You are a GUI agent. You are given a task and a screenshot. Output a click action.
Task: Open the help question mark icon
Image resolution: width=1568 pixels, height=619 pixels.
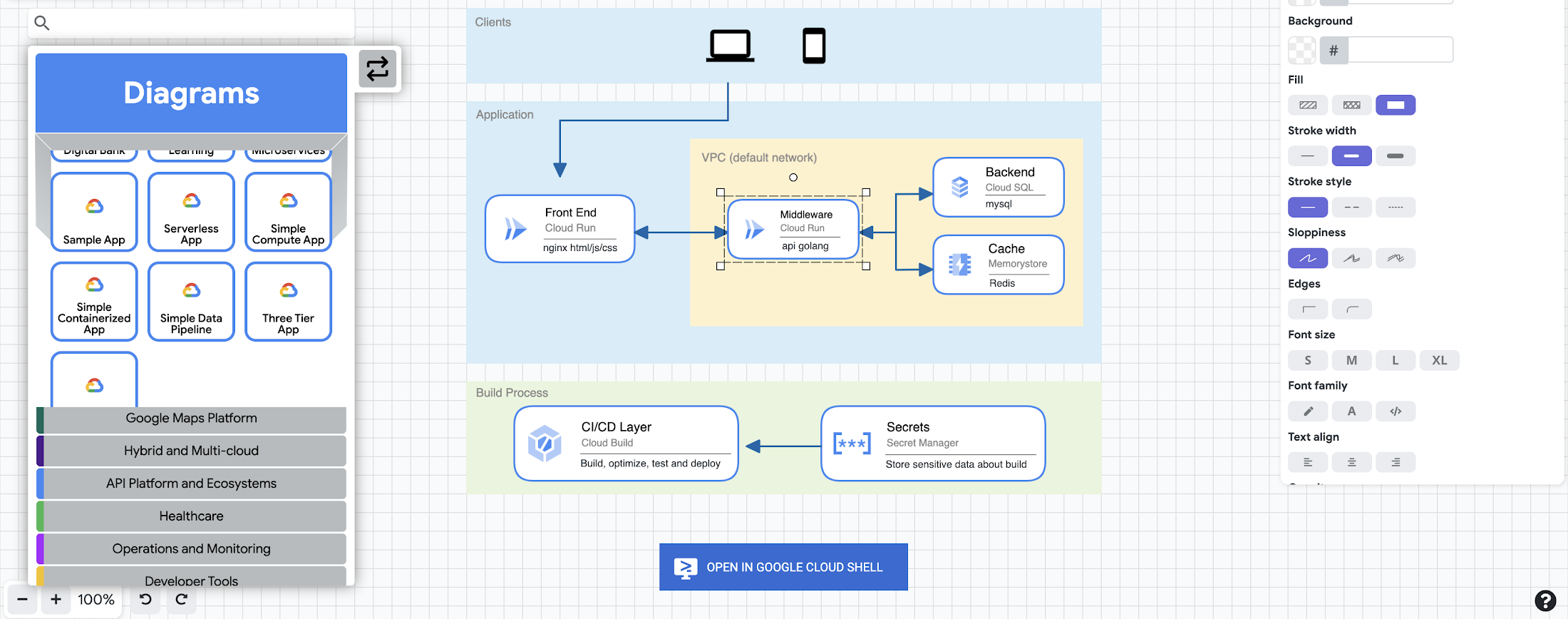(1544, 600)
